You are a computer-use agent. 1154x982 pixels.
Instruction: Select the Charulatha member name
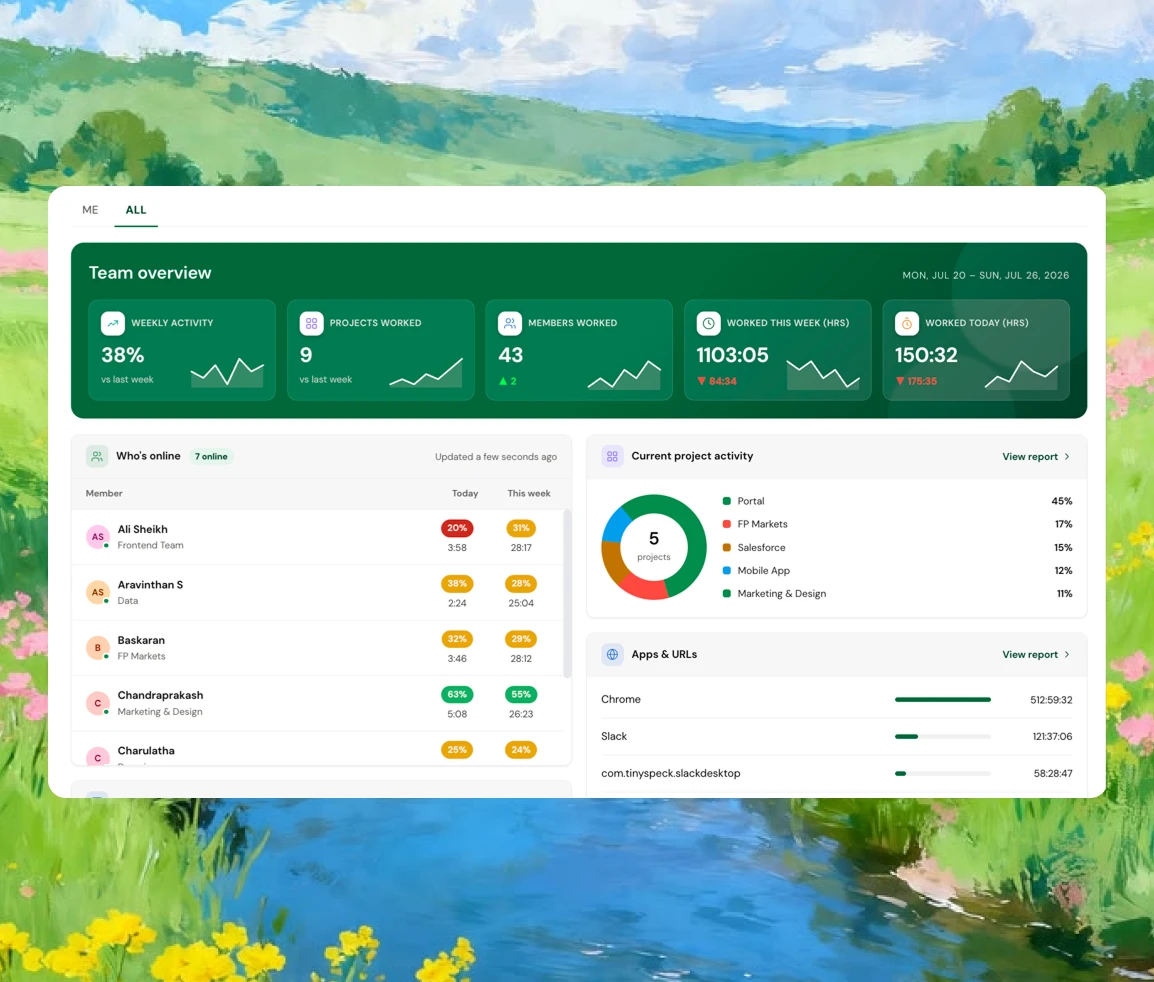[x=146, y=751]
